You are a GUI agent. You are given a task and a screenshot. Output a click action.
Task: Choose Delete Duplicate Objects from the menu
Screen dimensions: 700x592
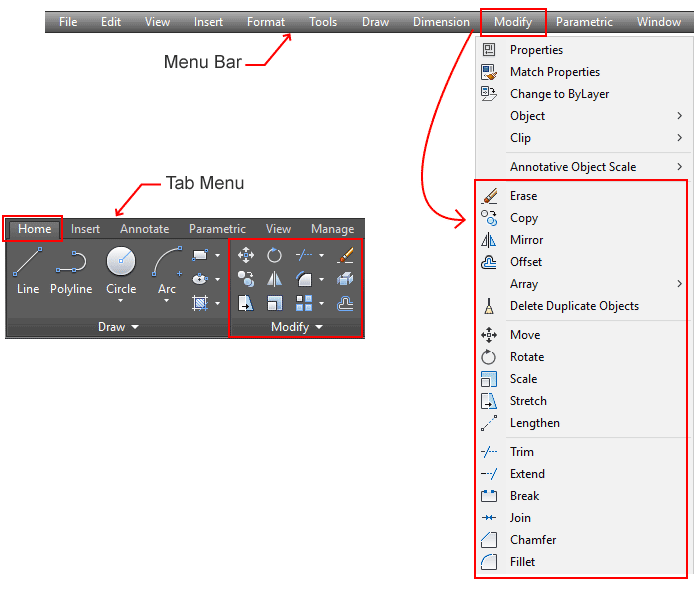point(583,306)
